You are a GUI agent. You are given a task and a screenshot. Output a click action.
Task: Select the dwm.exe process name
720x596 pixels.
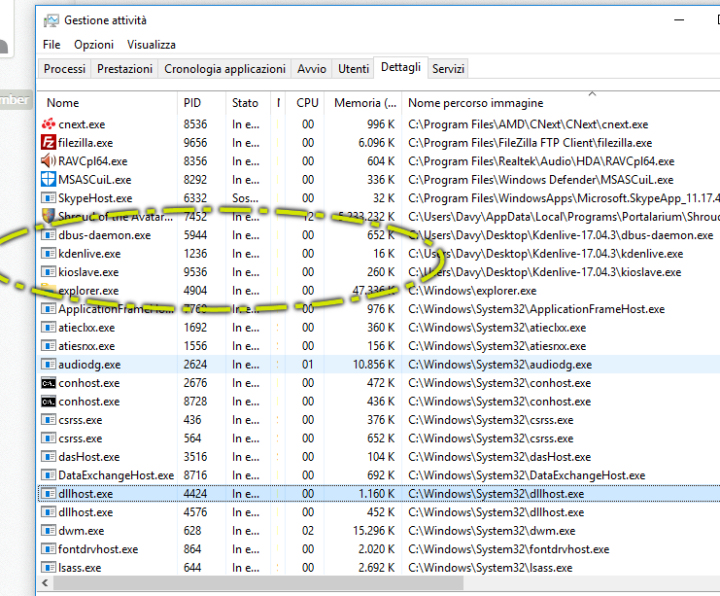point(81,531)
